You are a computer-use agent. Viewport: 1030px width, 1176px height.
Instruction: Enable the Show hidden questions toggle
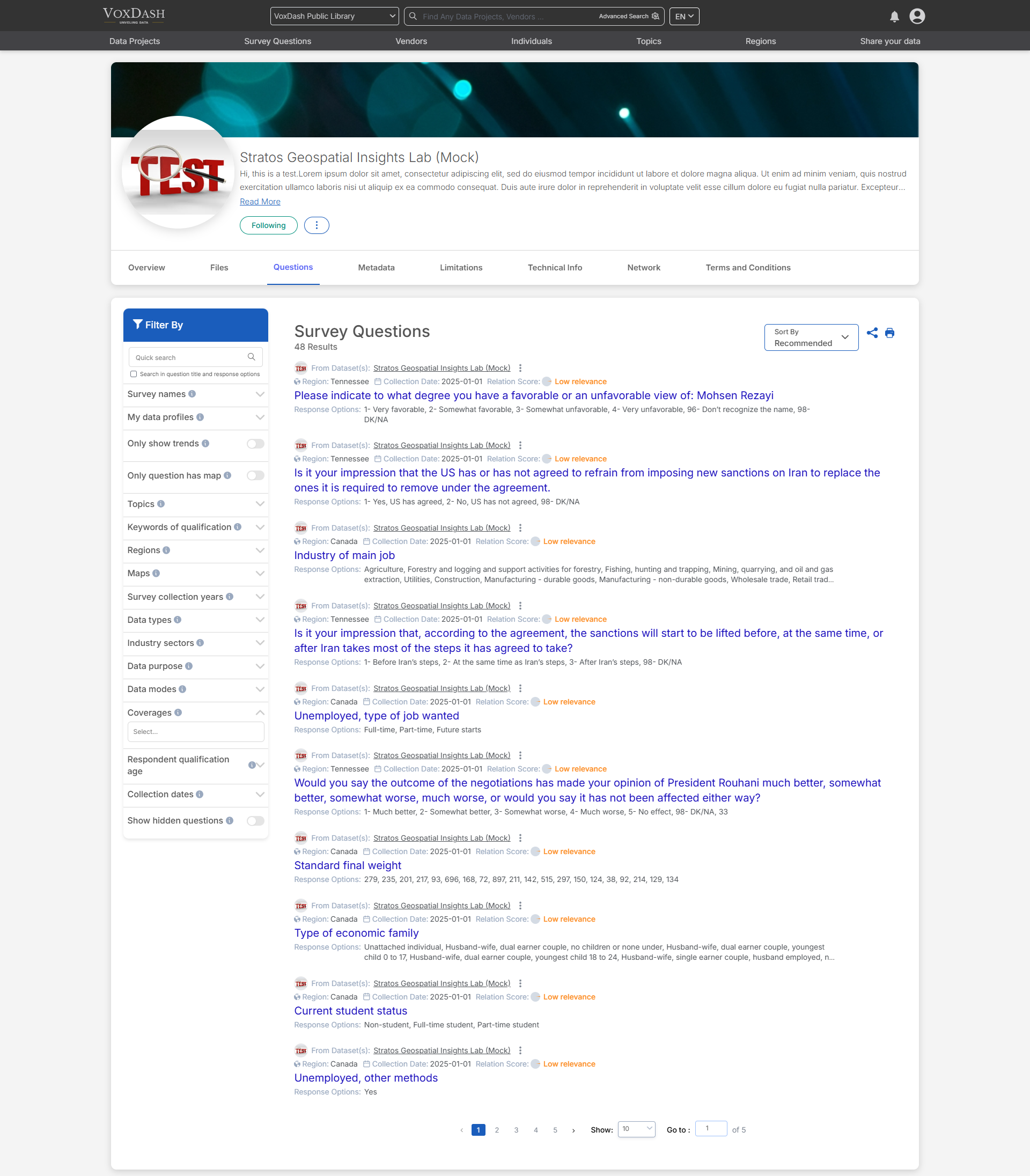[x=255, y=821]
